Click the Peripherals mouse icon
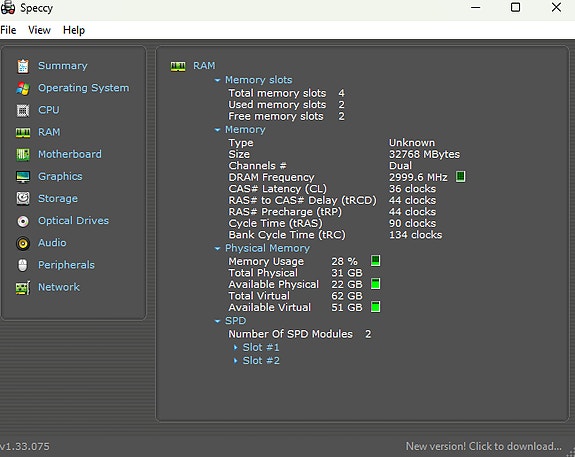Screen dimensions: 575x457 point(23,265)
